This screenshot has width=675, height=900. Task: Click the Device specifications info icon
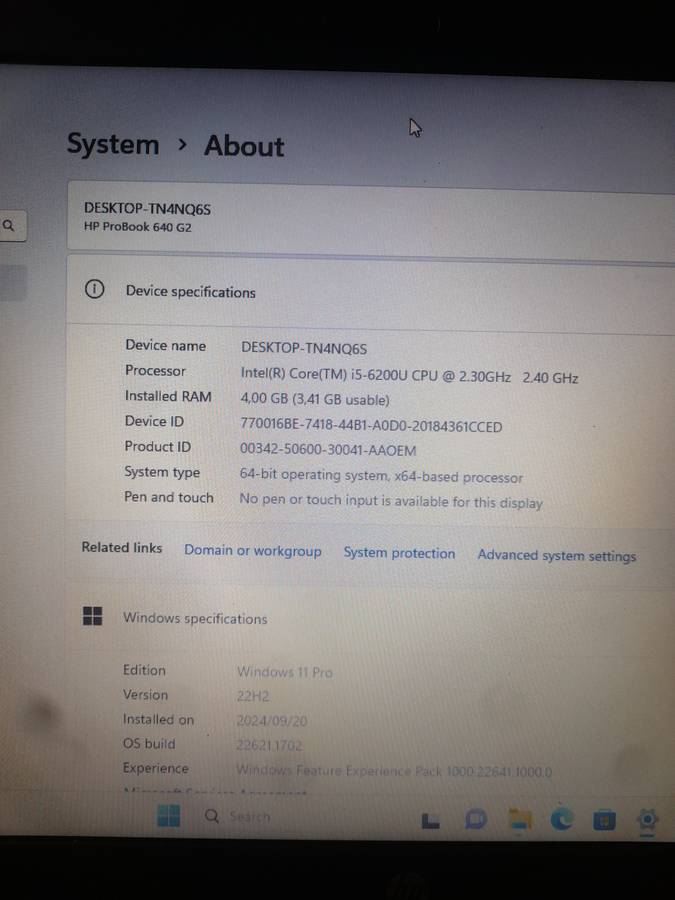[x=94, y=290]
